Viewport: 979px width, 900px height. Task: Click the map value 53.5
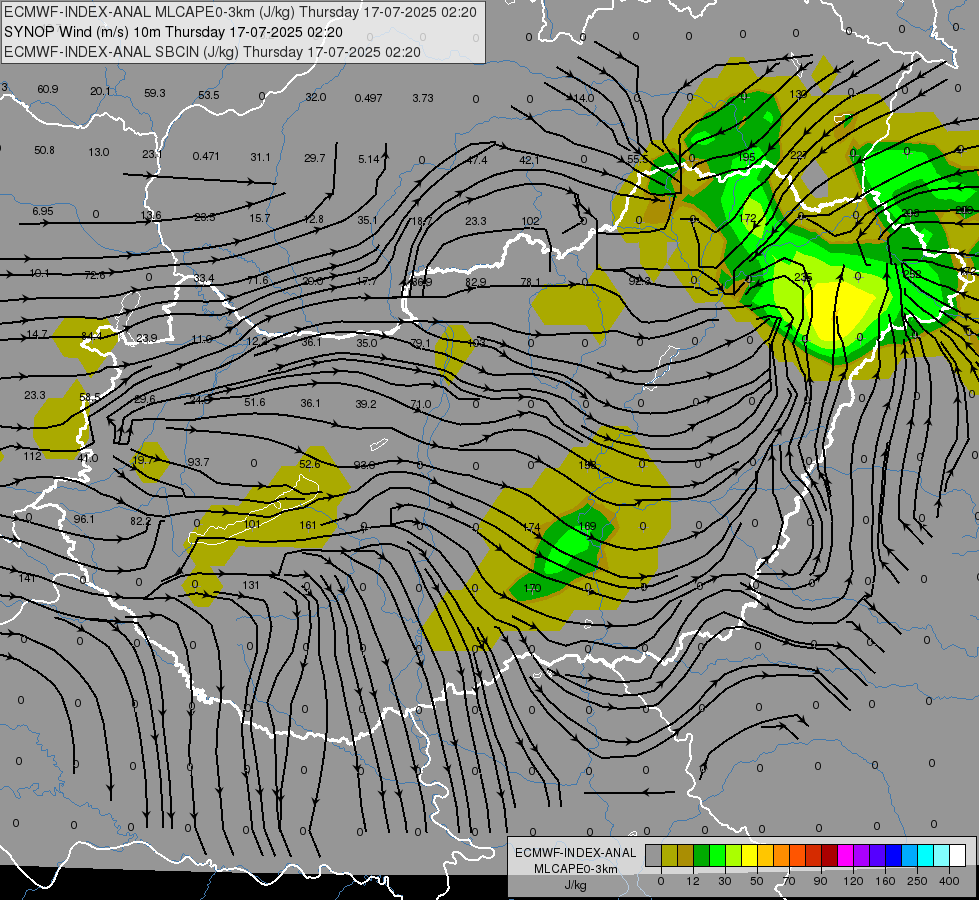209,95
